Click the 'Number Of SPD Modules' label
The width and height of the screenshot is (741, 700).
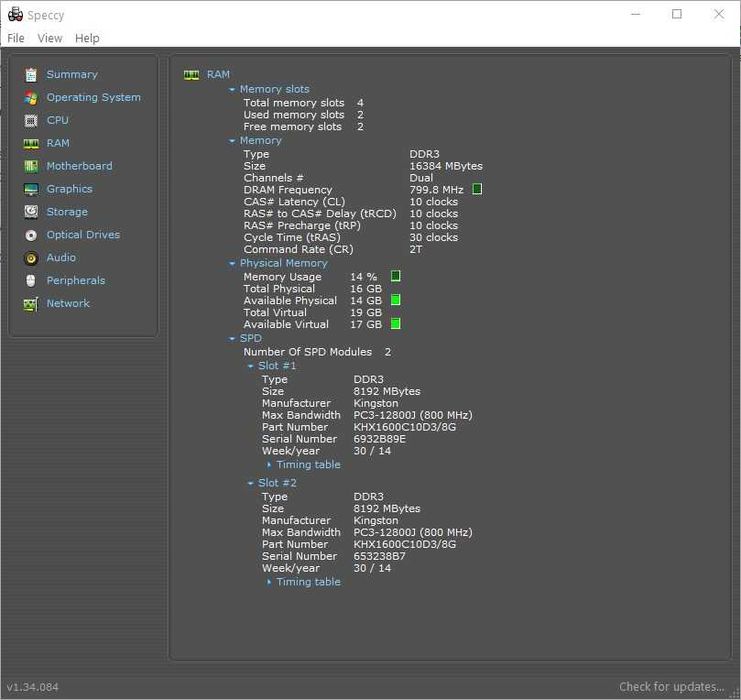[x=308, y=352]
